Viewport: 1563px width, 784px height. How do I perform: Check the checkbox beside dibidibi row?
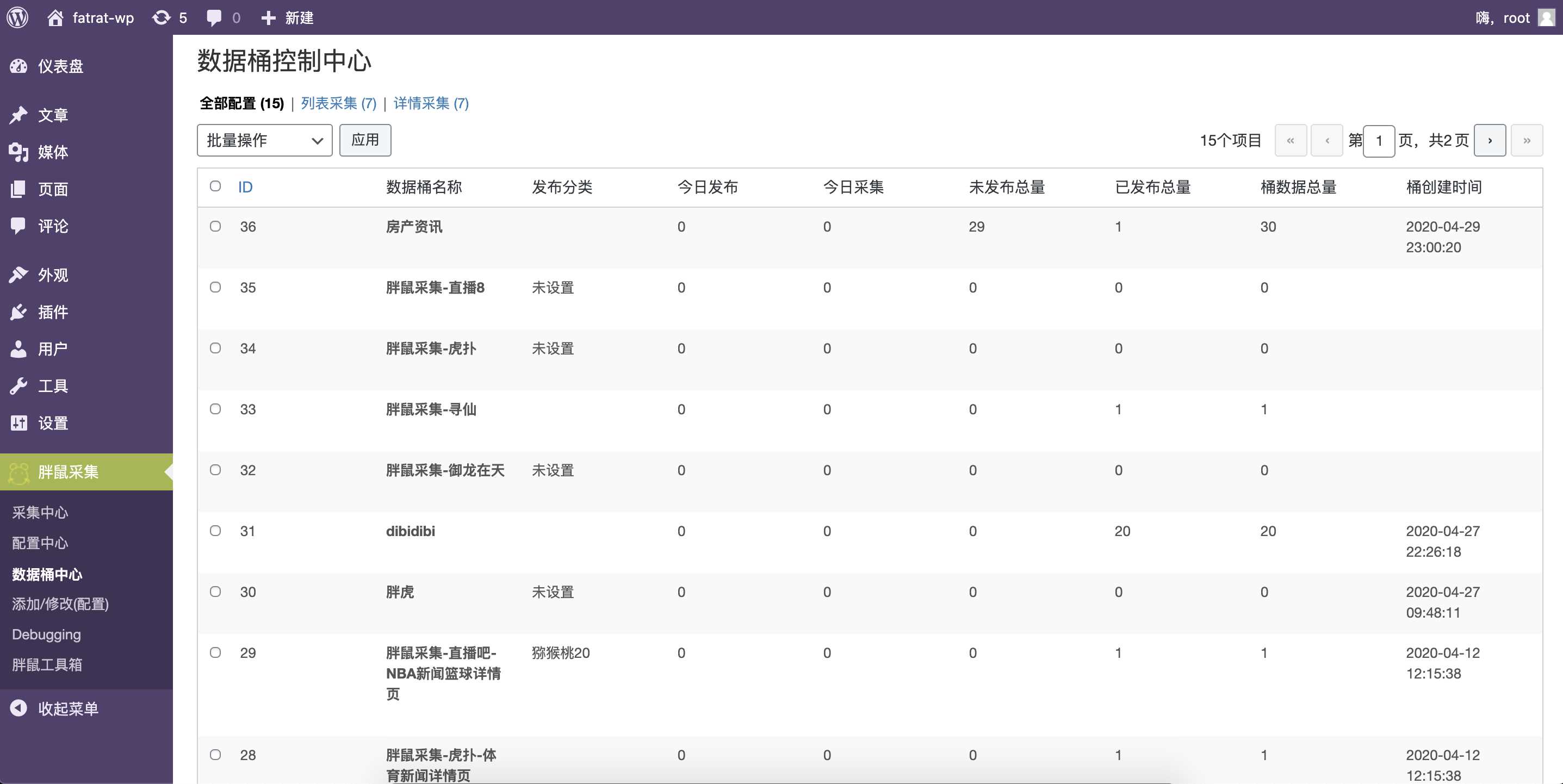[x=215, y=530]
